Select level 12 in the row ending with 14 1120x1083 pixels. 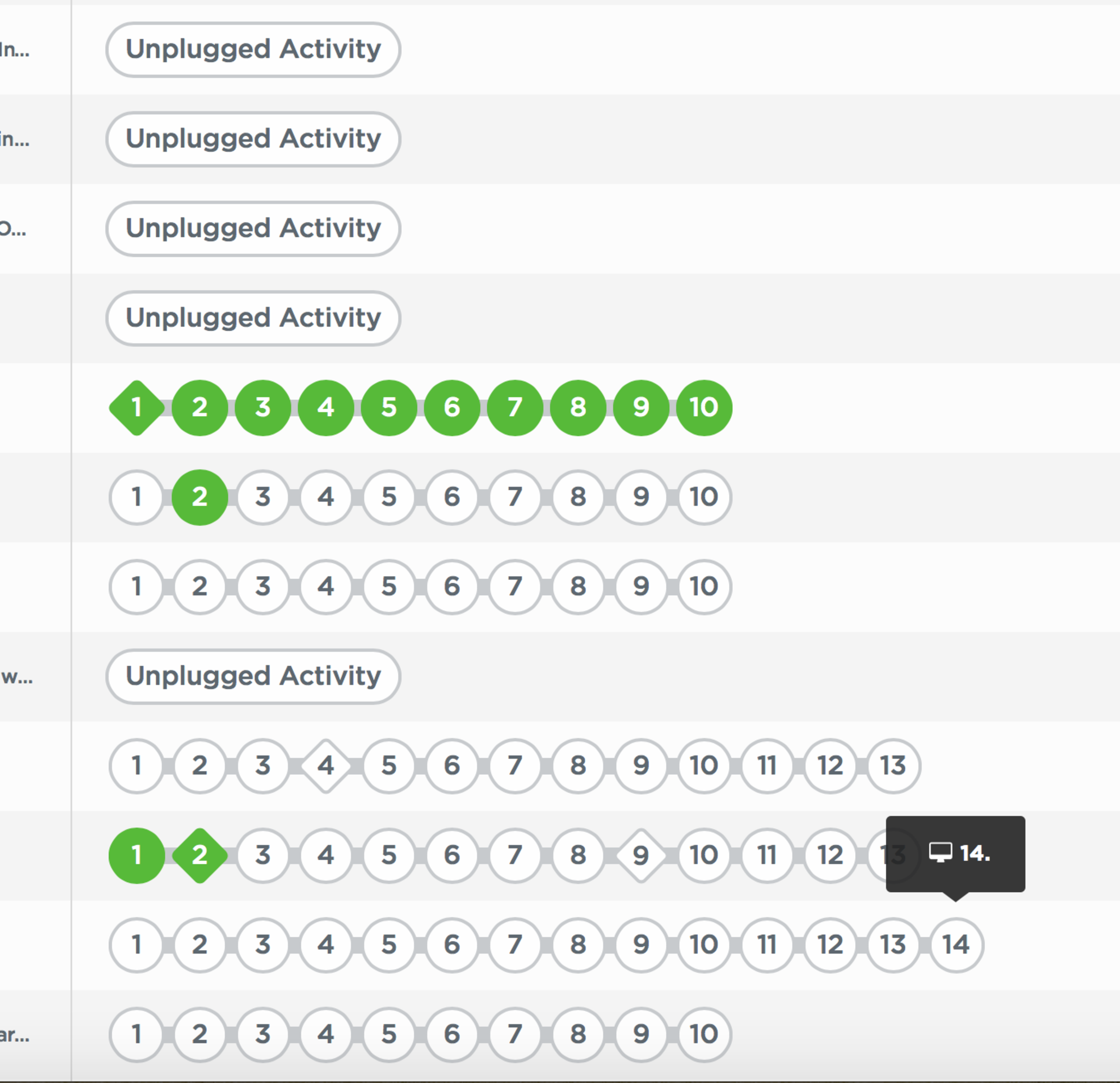[x=830, y=945]
